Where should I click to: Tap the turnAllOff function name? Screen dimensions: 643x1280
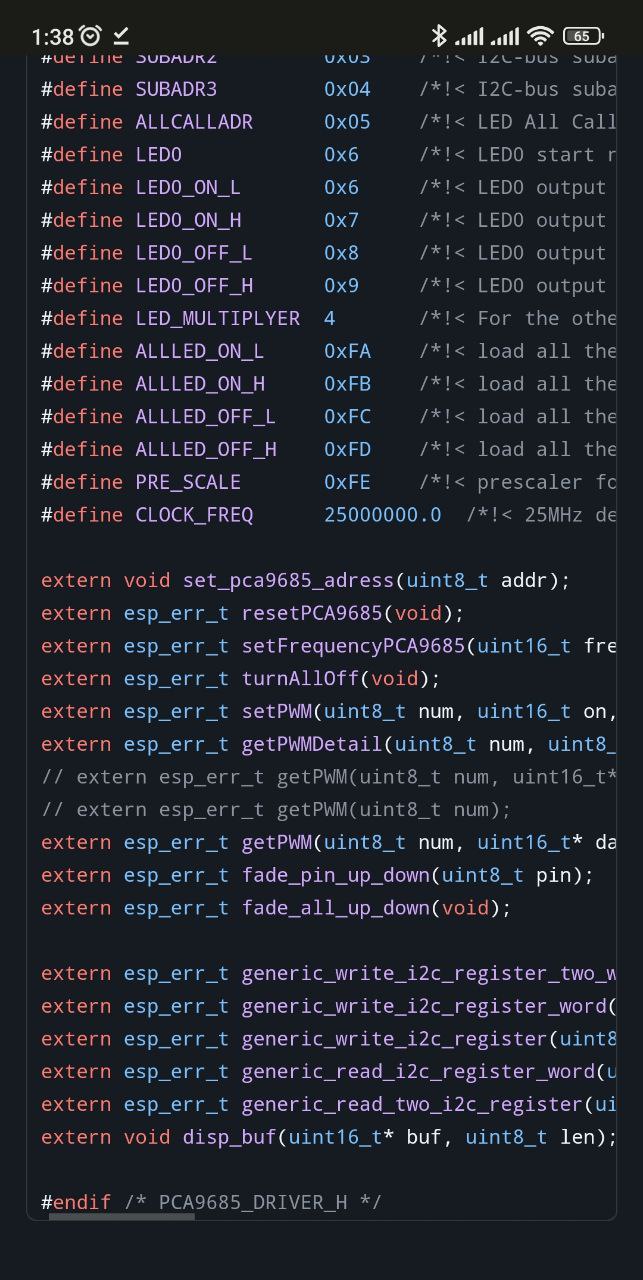(x=300, y=678)
